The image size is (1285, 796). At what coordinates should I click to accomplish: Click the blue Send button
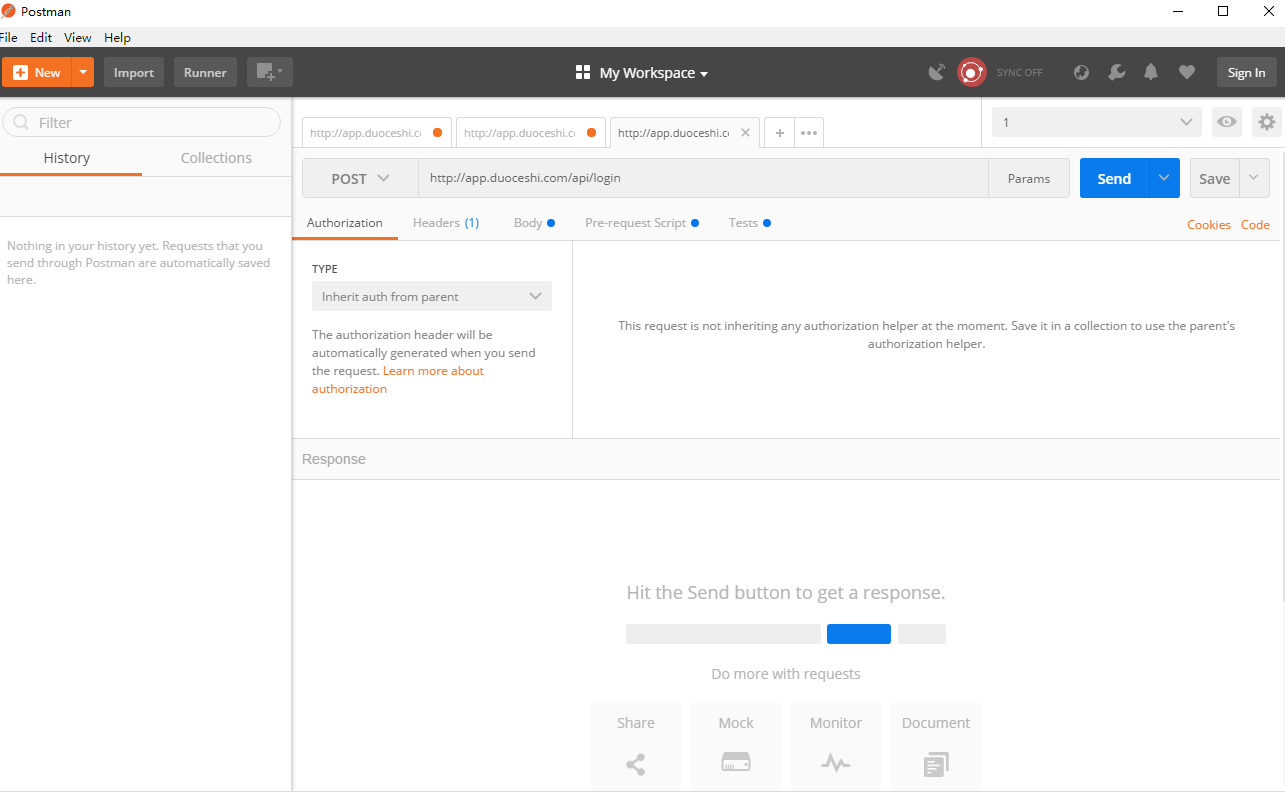(1114, 178)
